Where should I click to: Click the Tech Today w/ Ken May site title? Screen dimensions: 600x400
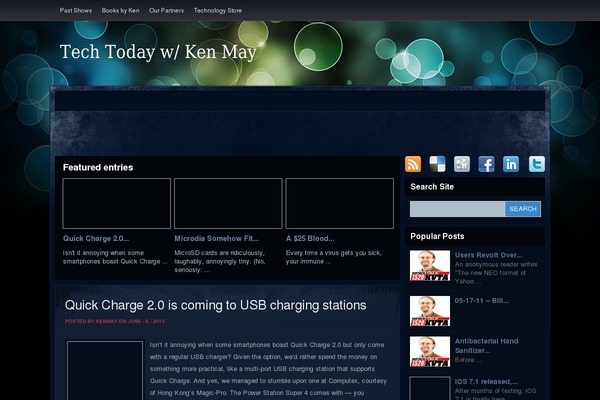point(158,52)
